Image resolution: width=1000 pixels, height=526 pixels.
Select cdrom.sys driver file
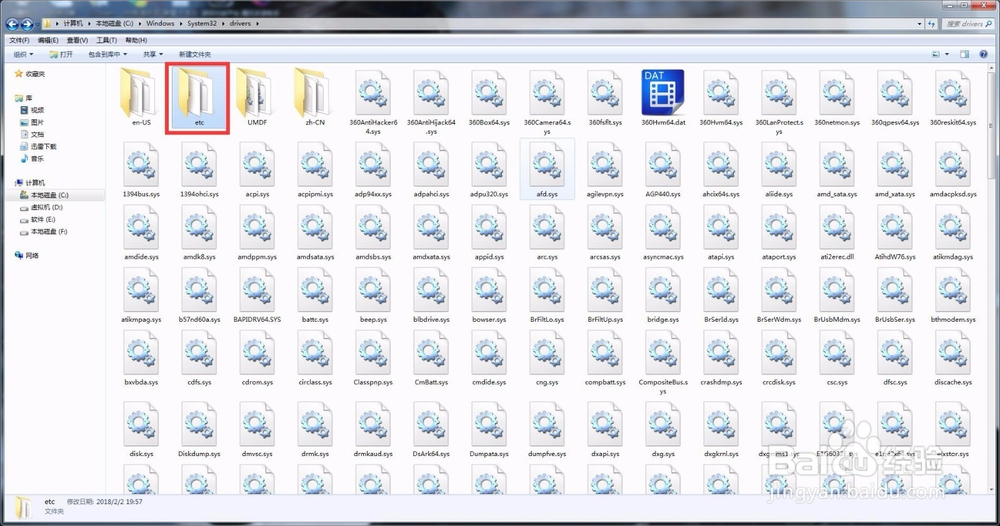pos(257,358)
